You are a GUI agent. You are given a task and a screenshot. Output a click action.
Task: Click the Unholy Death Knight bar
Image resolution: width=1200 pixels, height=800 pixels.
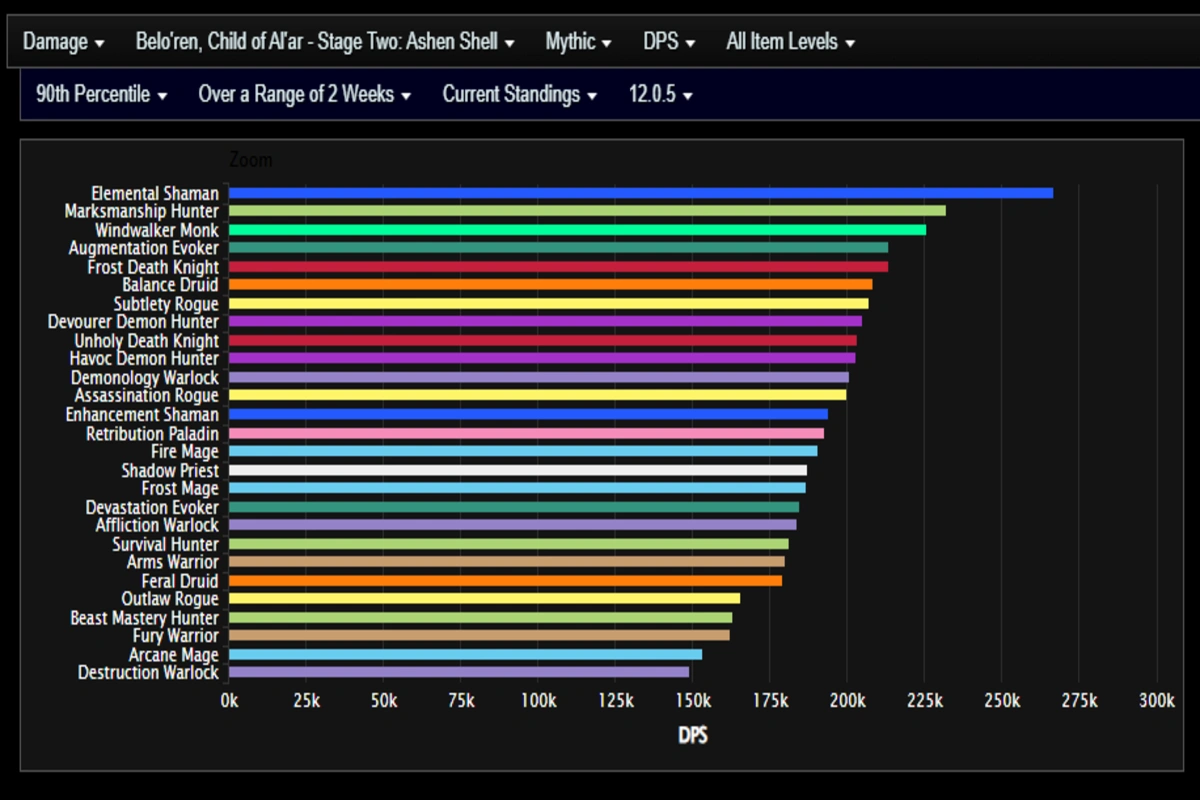[543, 340]
